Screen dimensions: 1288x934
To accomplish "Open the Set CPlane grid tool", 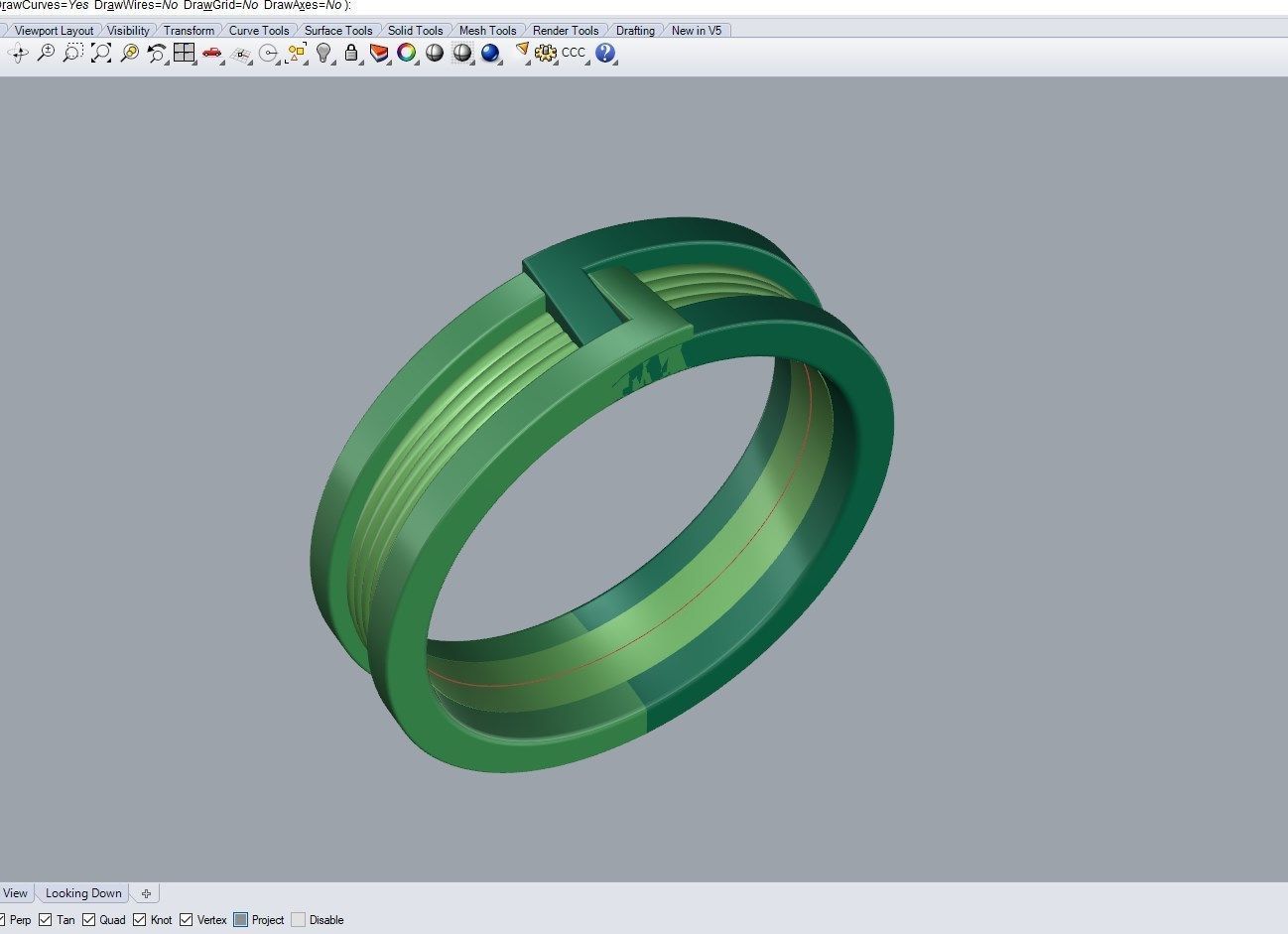I will [240, 54].
